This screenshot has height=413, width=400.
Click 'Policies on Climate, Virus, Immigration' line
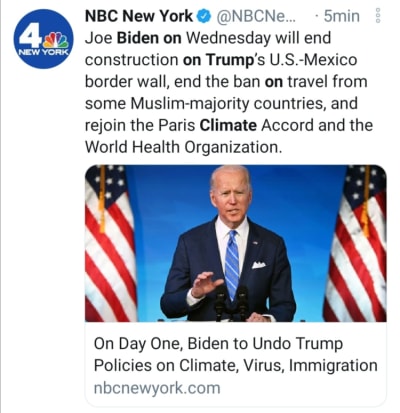pos(235,365)
